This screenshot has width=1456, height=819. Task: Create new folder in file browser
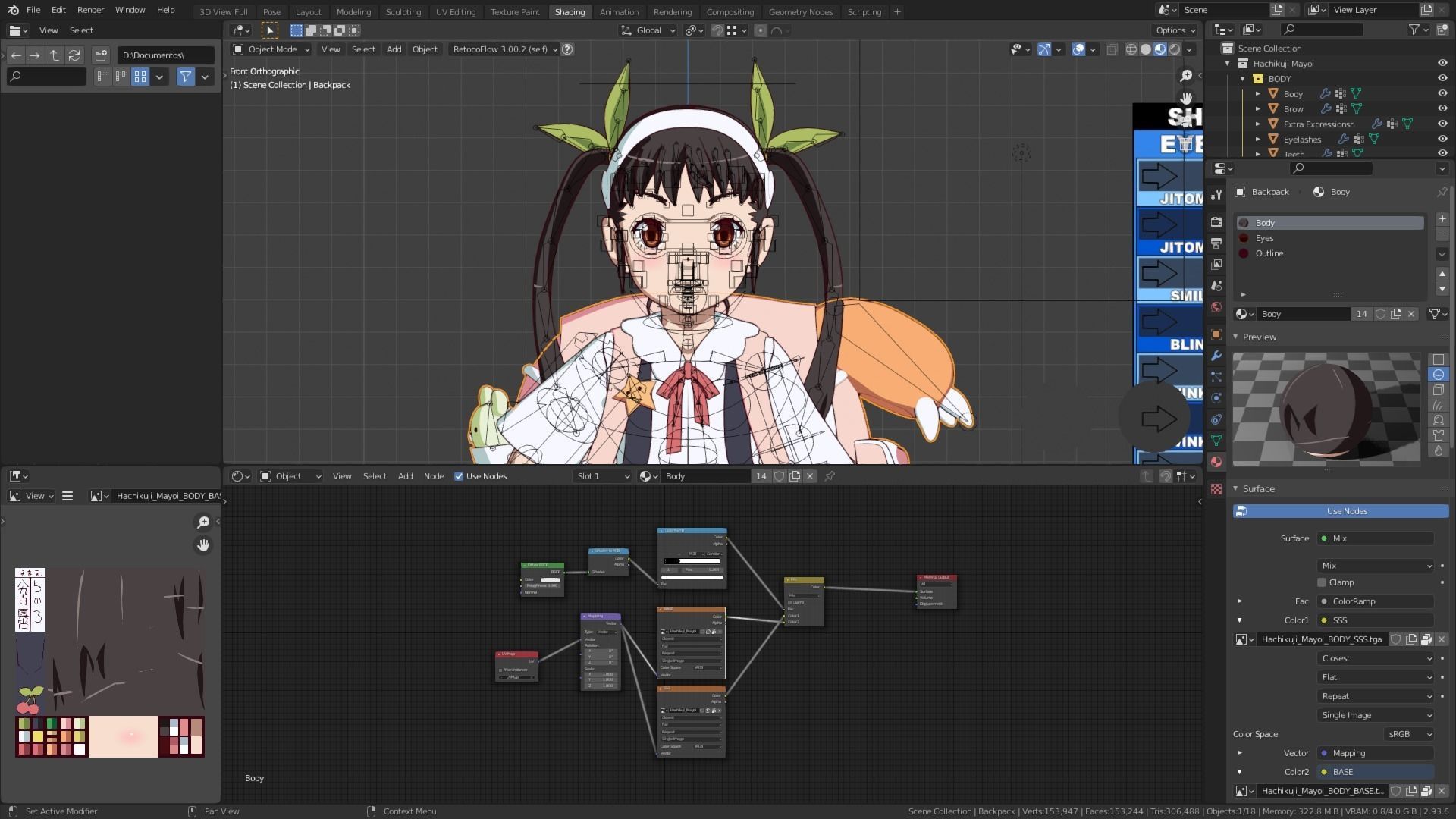100,55
